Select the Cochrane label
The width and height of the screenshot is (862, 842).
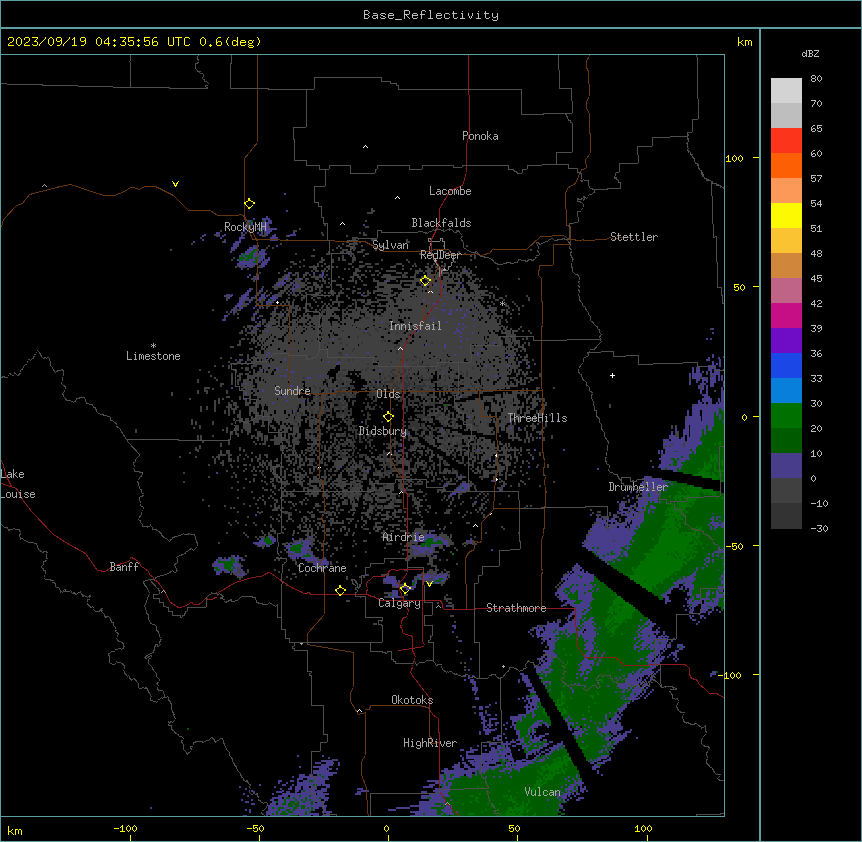point(322,568)
